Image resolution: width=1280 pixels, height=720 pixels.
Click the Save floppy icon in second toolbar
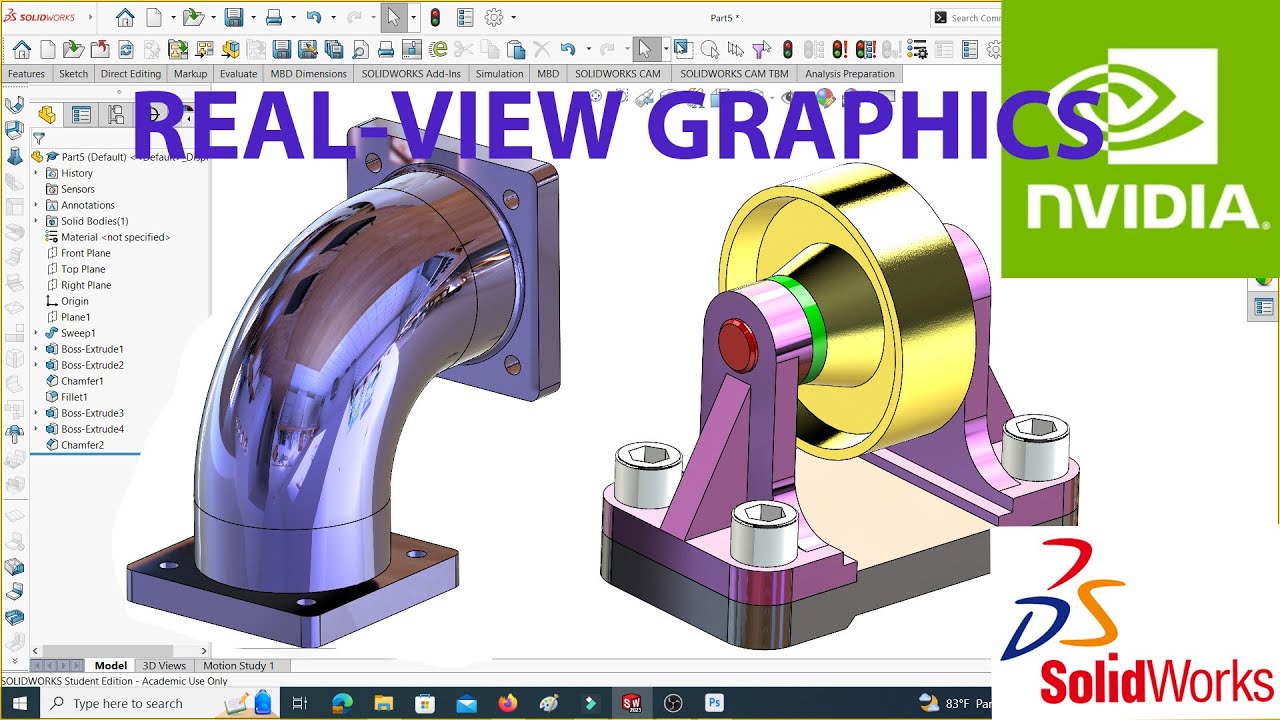click(281, 49)
